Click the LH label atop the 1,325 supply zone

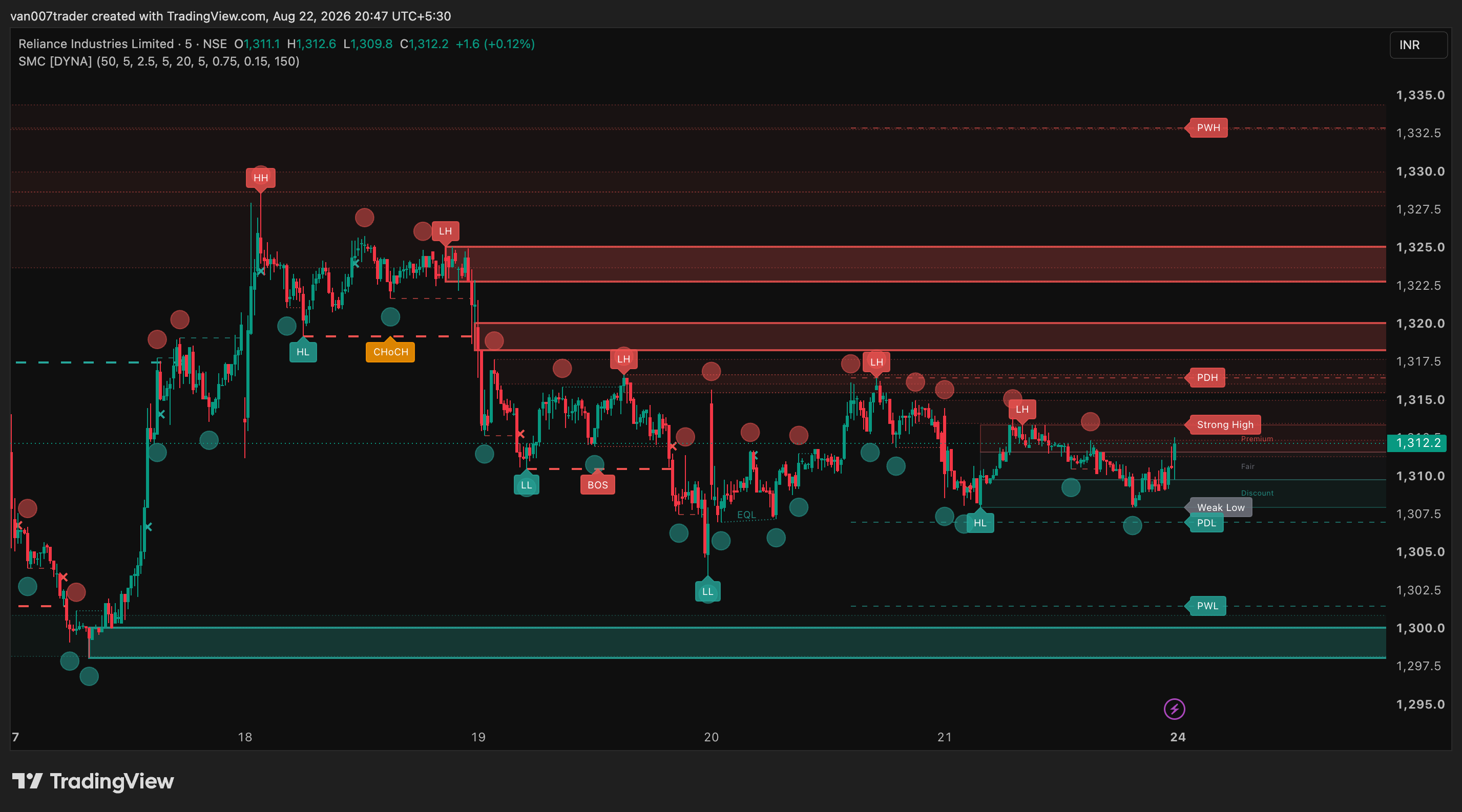click(x=446, y=231)
